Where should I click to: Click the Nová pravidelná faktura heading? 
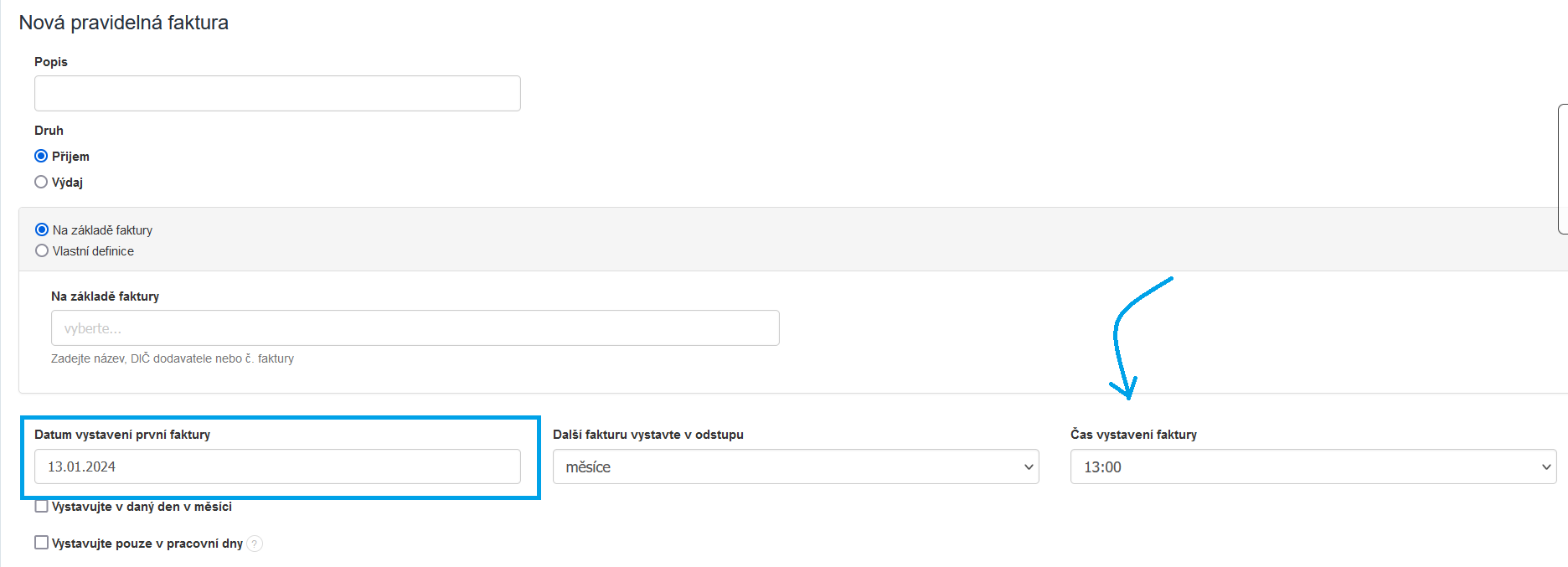[124, 23]
